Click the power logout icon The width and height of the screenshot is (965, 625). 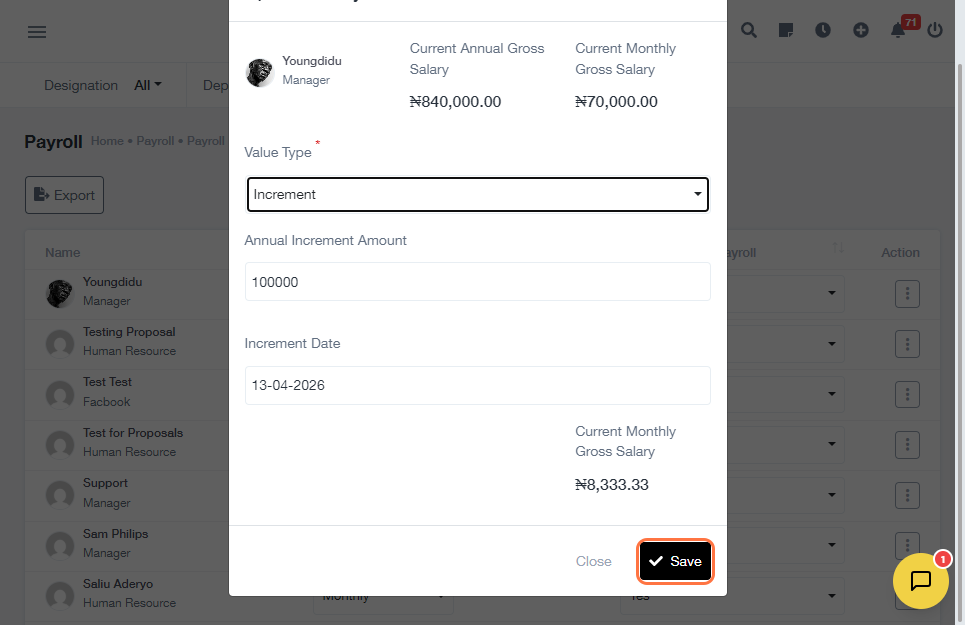pos(935,30)
